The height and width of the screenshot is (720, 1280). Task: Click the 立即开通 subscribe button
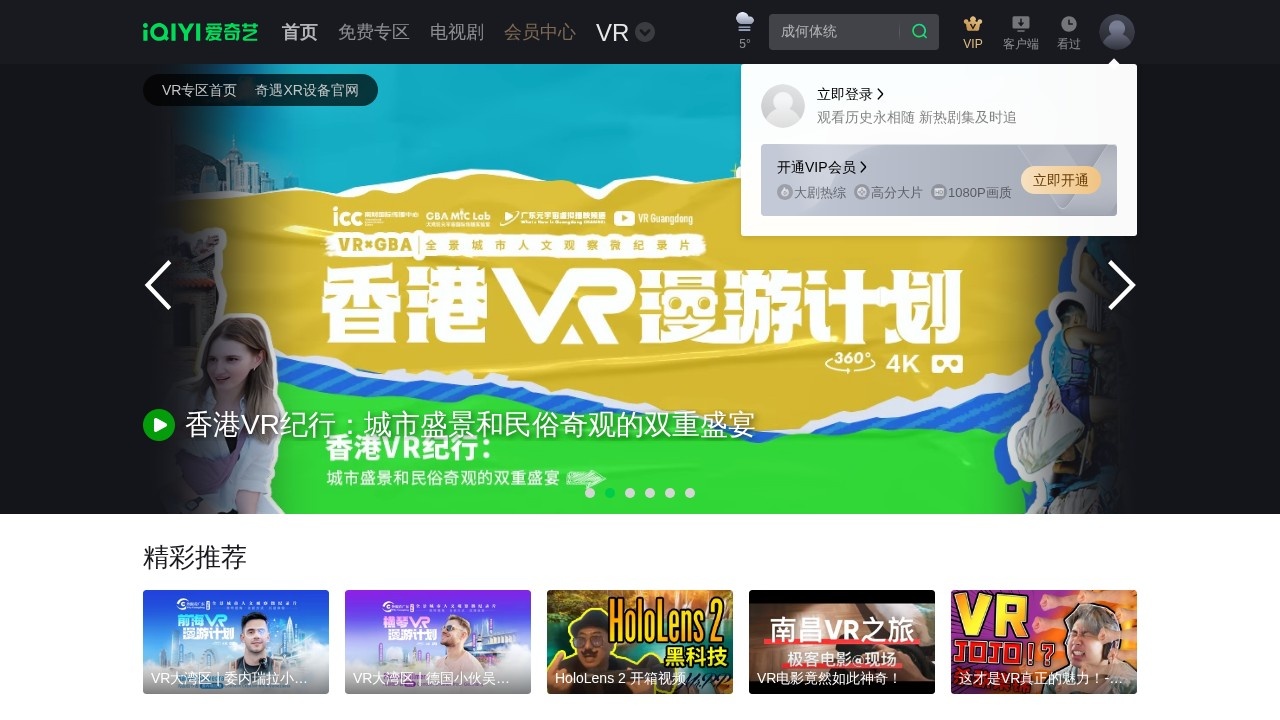tap(1062, 181)
